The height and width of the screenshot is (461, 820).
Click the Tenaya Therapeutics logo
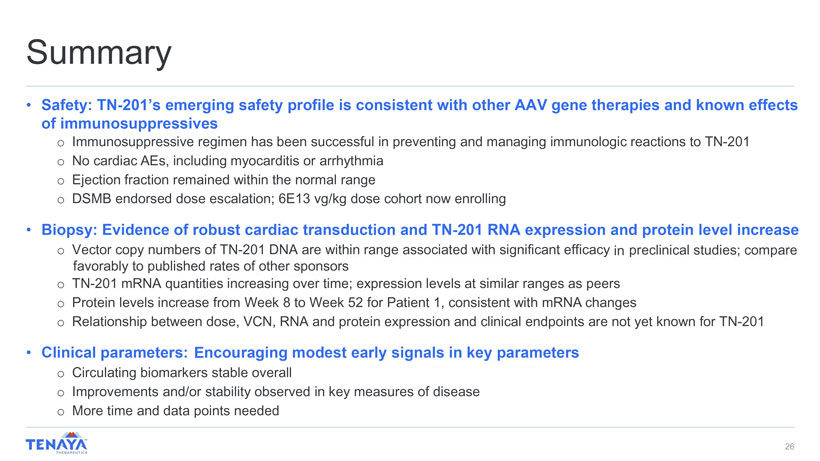(x=58, y=444)
